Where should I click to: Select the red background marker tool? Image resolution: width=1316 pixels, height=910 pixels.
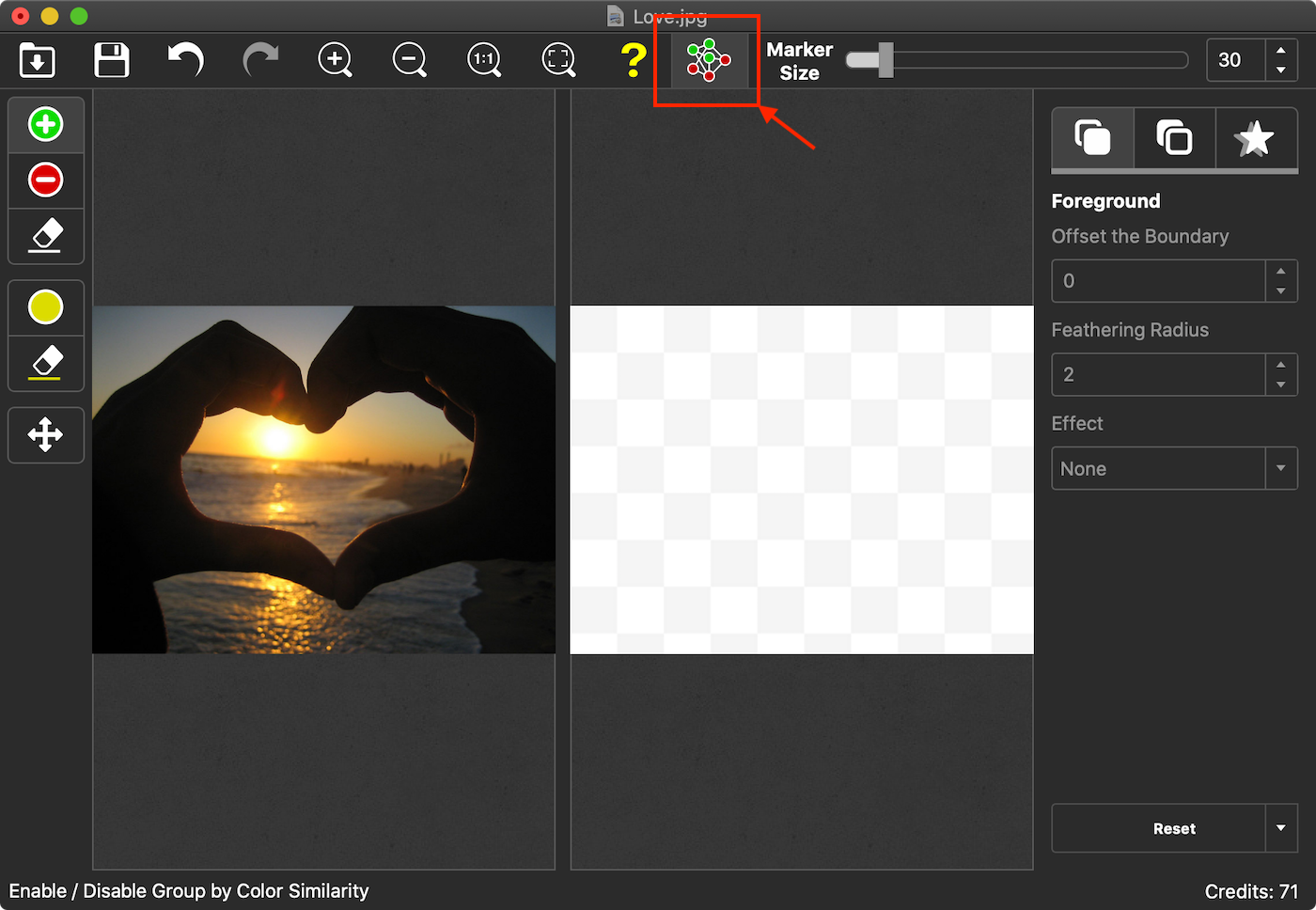click(x=46, y=180)
